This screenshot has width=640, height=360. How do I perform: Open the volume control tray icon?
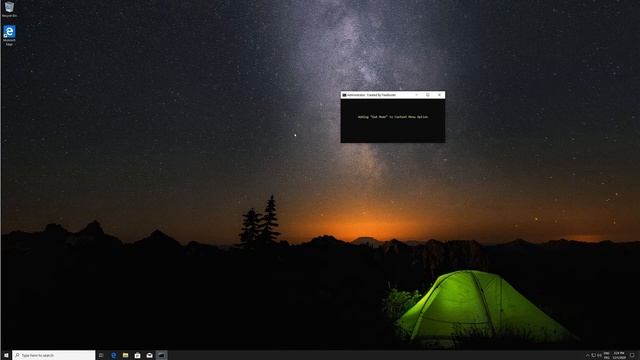click(599, 356)
